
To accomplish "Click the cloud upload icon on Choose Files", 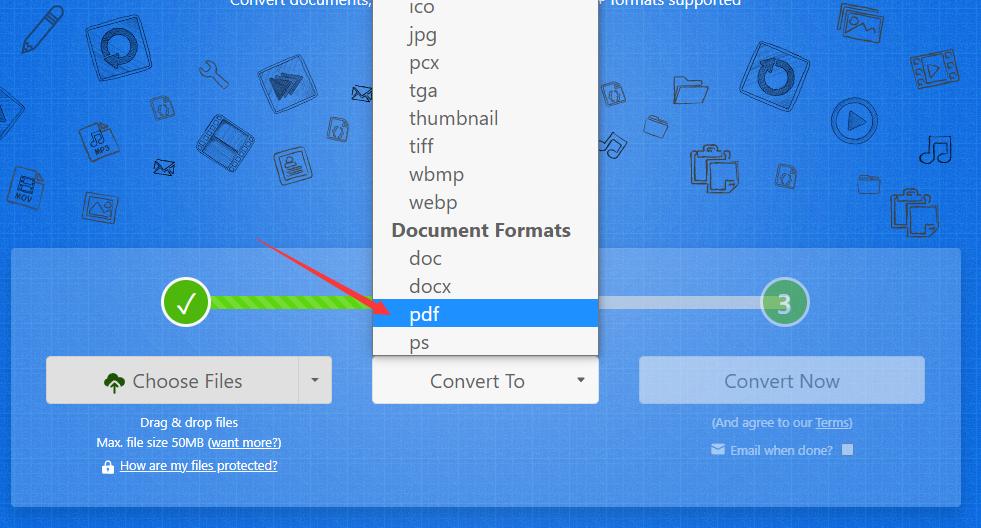I will tap(114, 382).
